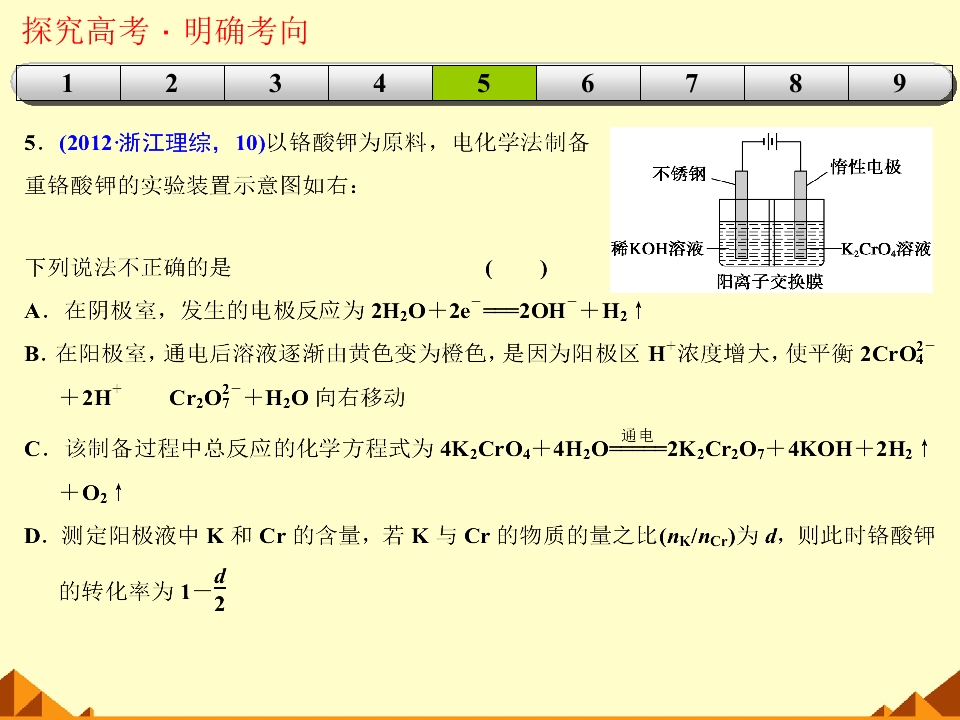Click the 惰性电极 label in diagram

[866, 167]
